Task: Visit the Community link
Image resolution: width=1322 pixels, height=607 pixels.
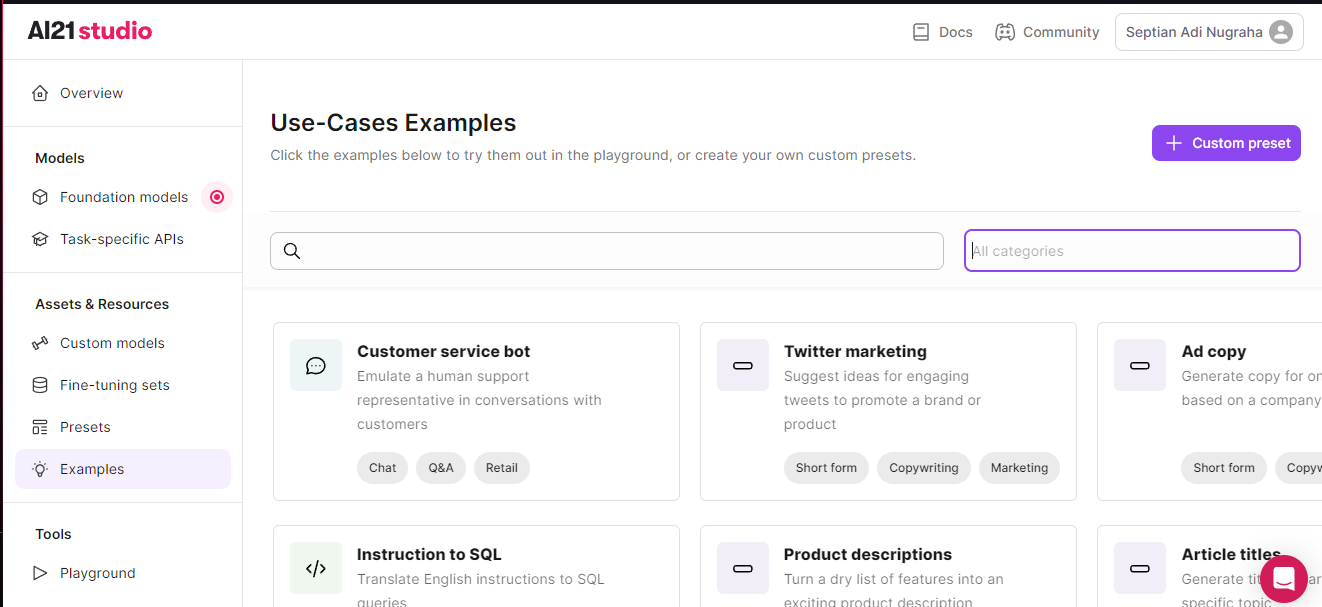Action: [1047, 32]
